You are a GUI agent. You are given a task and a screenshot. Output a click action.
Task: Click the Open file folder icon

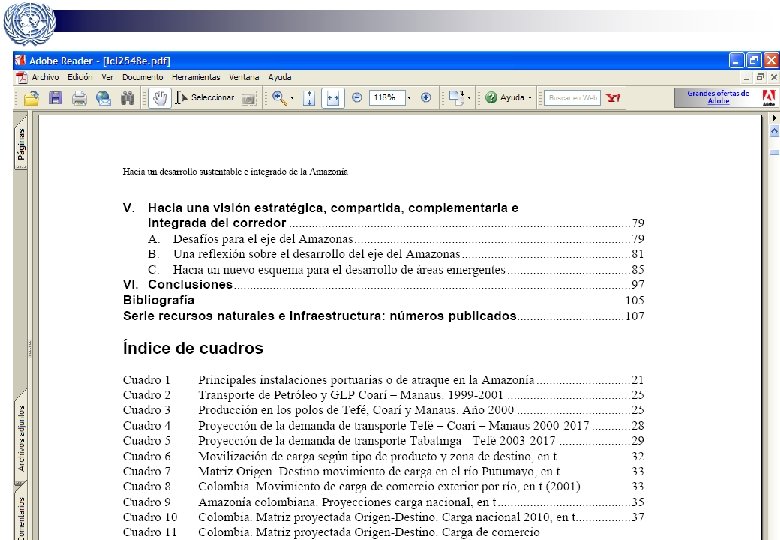pos(31,98)
